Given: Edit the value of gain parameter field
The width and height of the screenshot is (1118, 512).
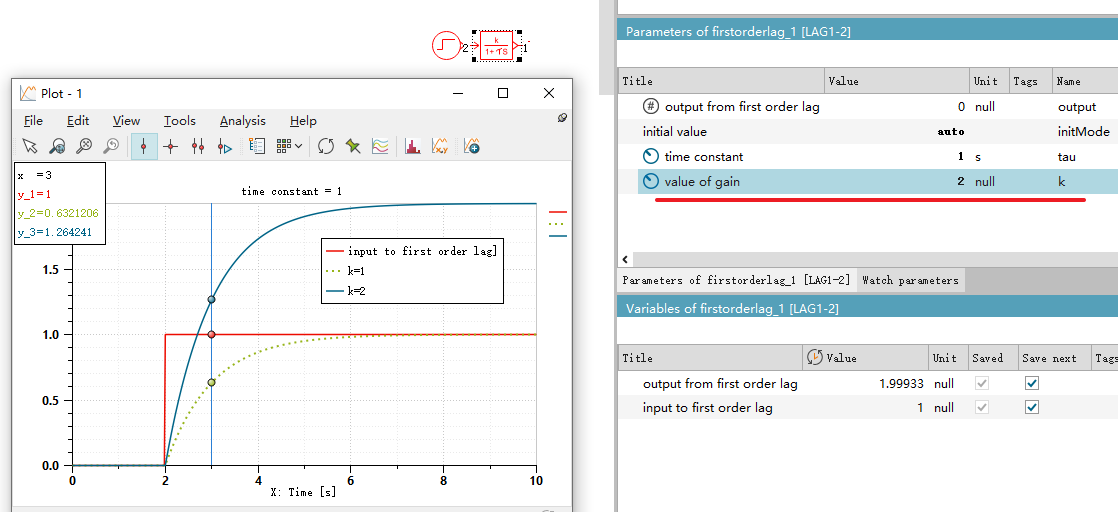Looking at the screenshot, I should [940, 181].
